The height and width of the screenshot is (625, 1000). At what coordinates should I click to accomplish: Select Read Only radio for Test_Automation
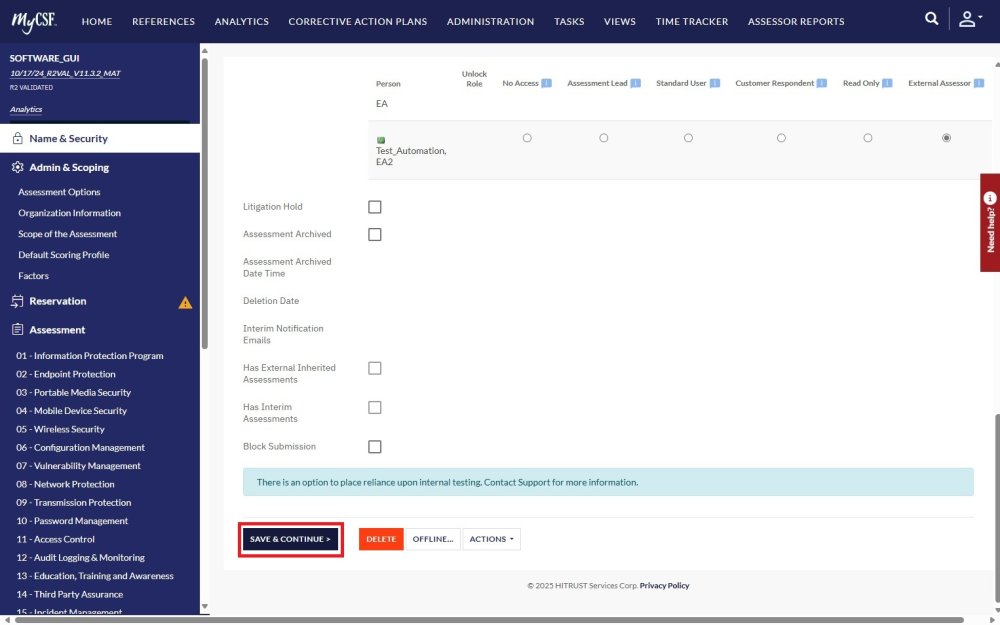(x=867, y=138)
